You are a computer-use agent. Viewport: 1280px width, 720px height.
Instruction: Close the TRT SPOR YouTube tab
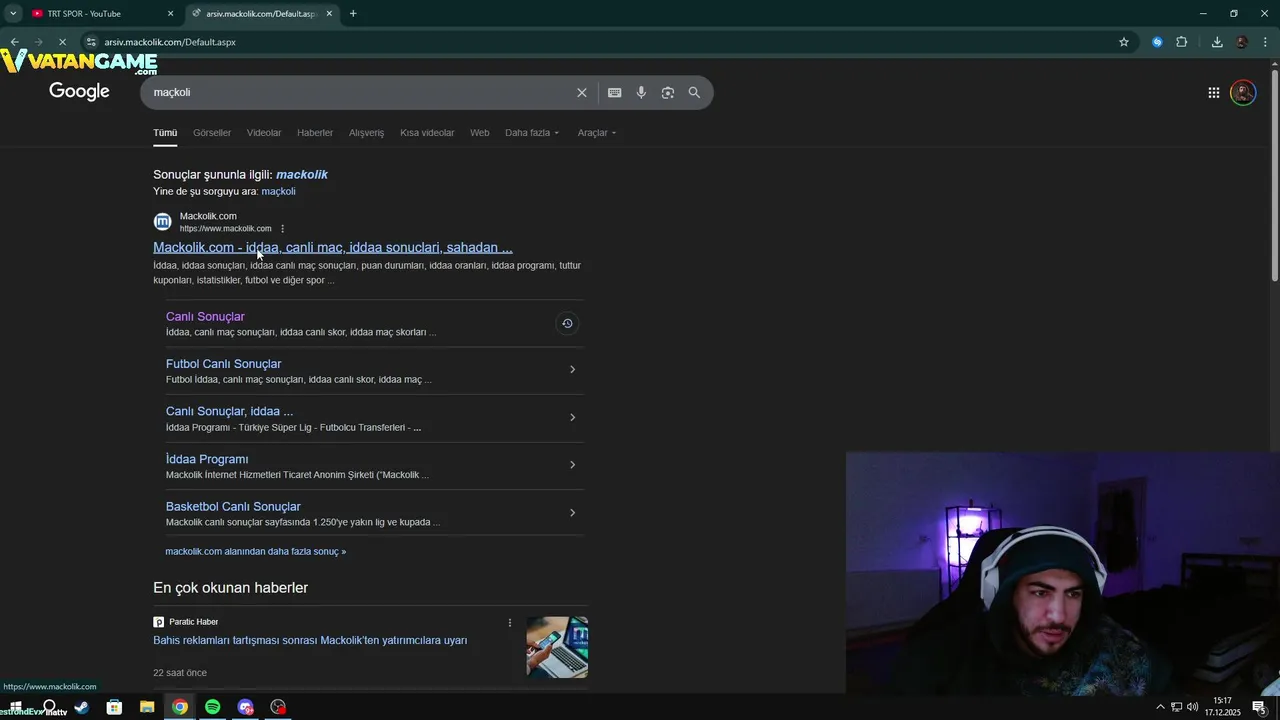(x=171, y=13)
